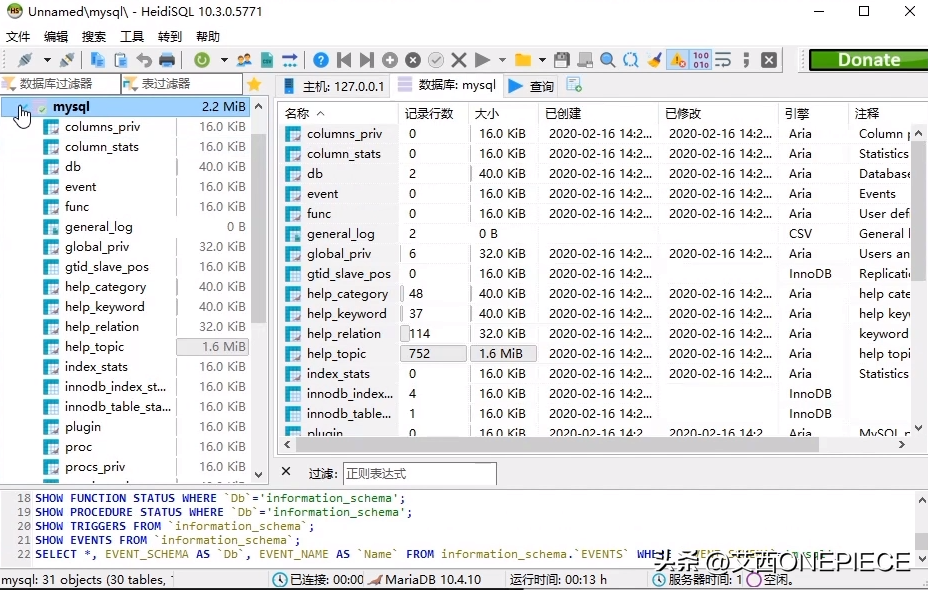Open the dropdown arrow beside the folder icon
Viewport: 928px width, 590px height.
(542, 60)
